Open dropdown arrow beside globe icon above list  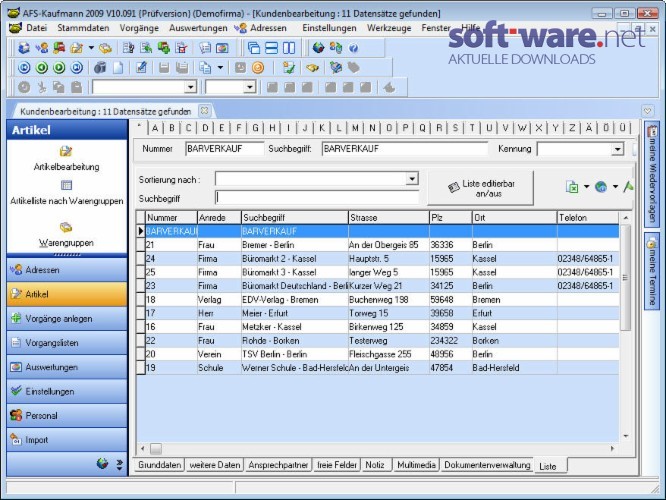point(615,186)
